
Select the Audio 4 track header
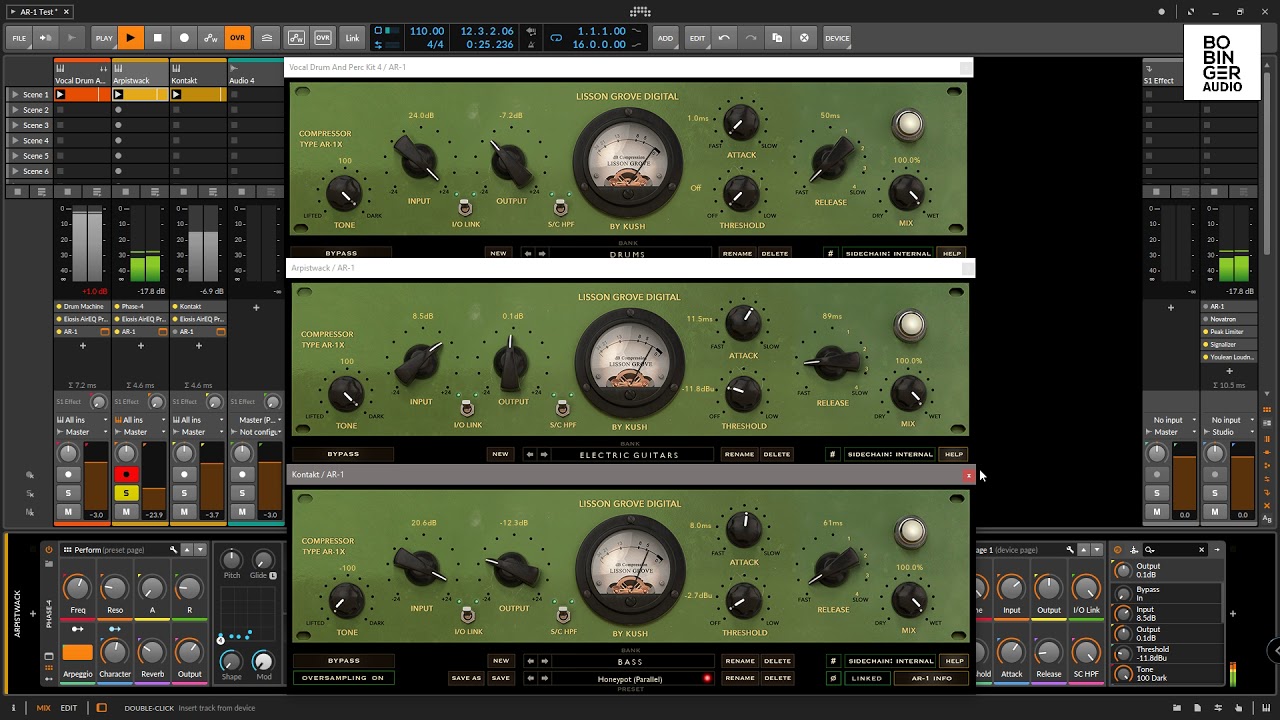[256, 74]
